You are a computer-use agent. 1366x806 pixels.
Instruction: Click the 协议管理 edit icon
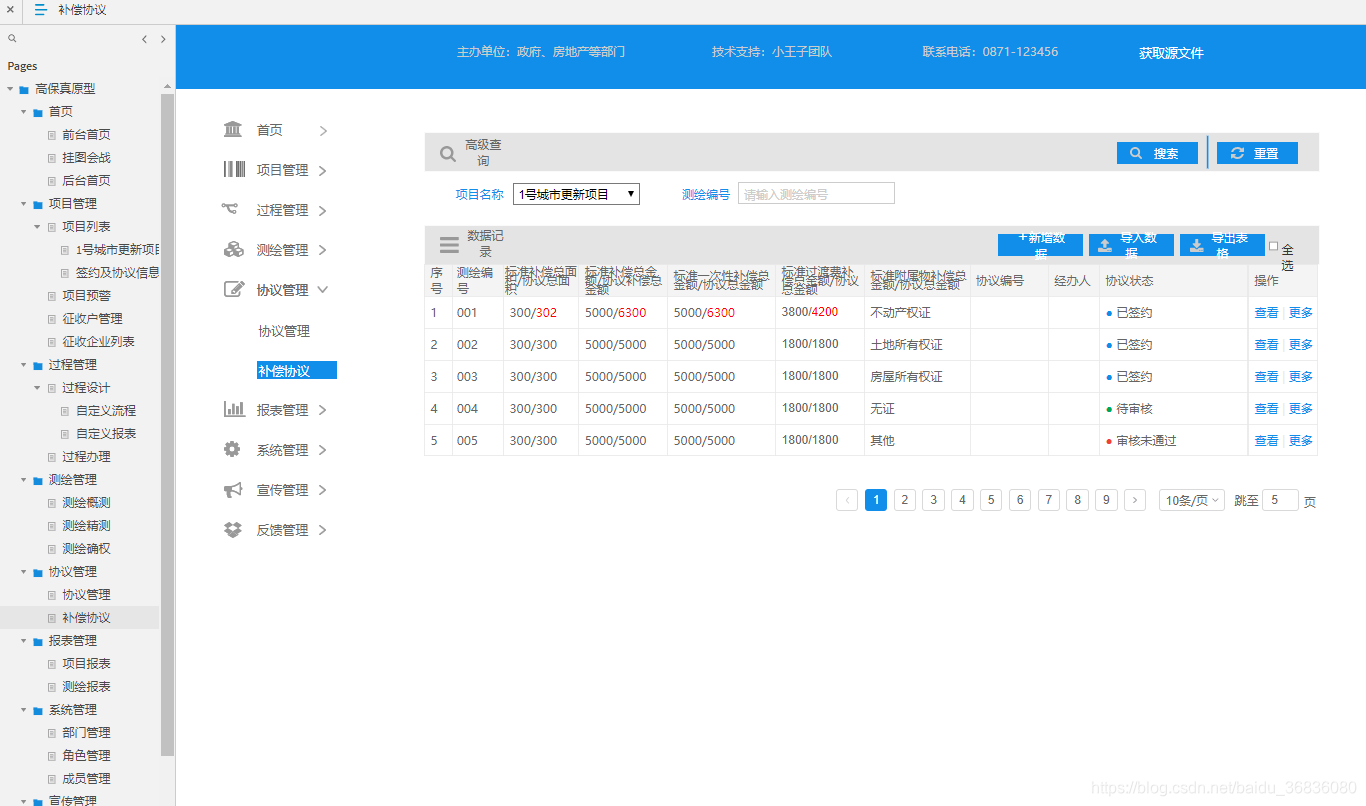(x=234, y=289)
